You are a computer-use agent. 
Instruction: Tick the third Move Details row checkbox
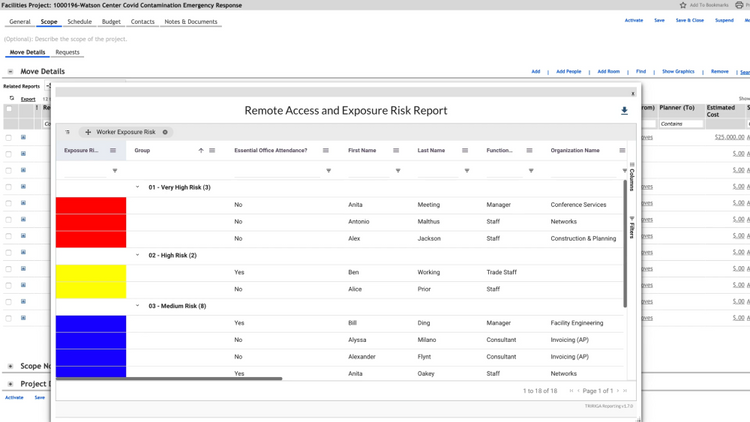pos(9,170)
